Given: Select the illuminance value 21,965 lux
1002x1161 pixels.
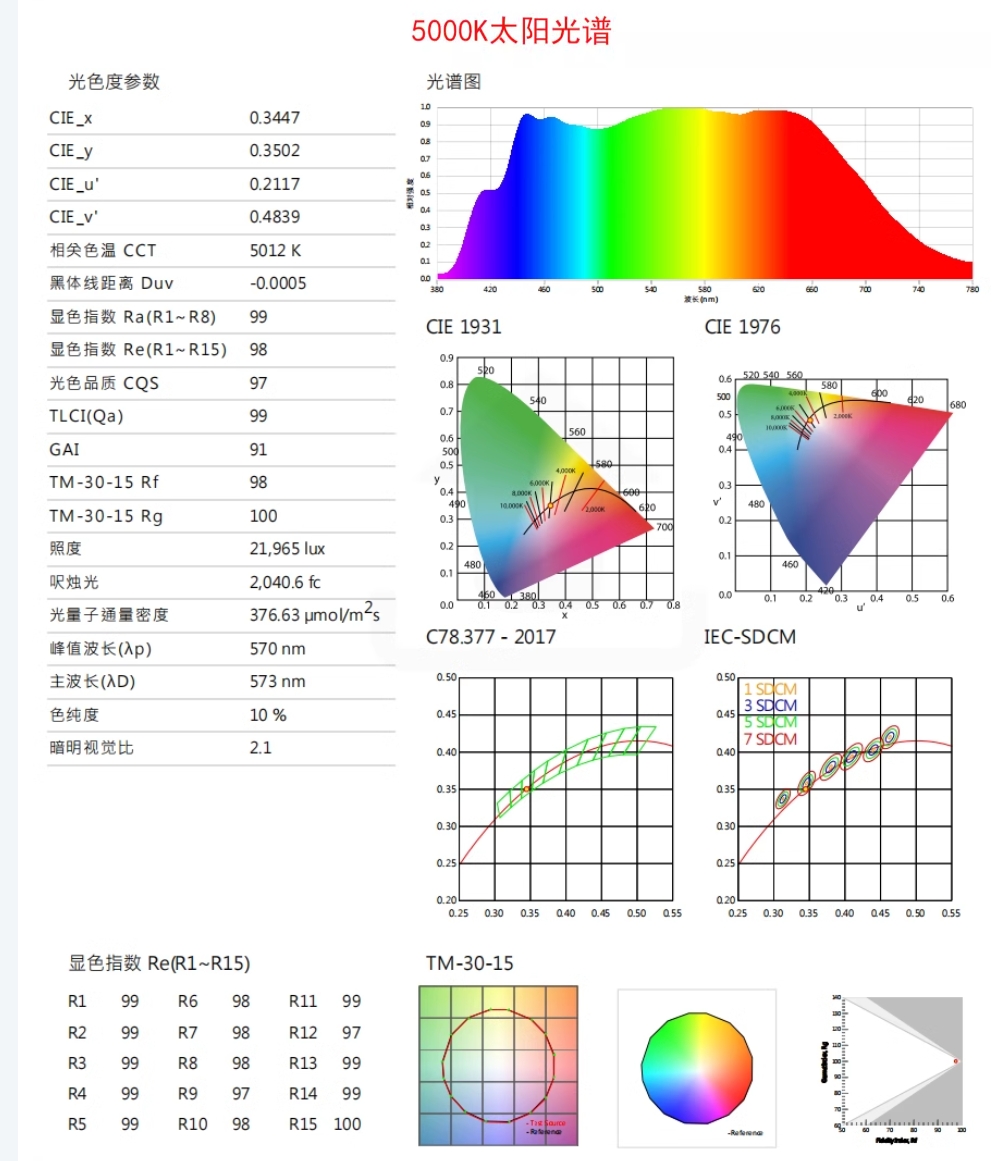Looking at the screenshot, I should tap(287, 549).
